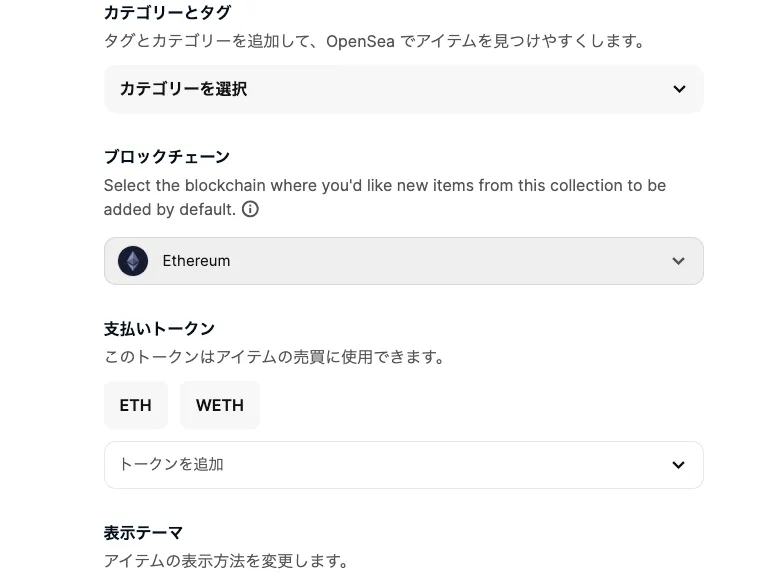Click the chevron arrow in カテゴリーを選択 field
This screenshot has width=784, height=578.
679,89
